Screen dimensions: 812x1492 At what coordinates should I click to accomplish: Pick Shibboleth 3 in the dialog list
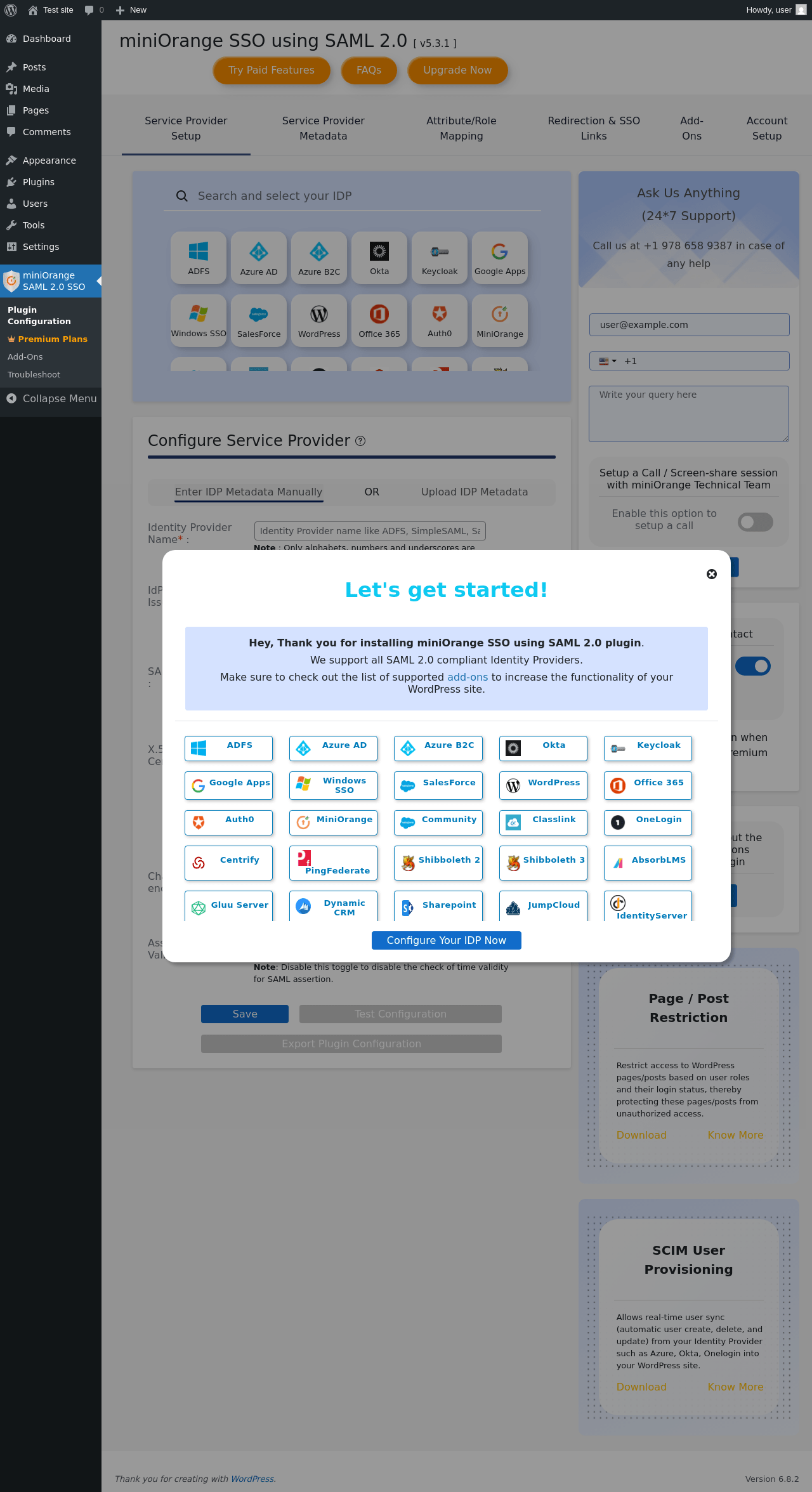click(x=543, y=863)
